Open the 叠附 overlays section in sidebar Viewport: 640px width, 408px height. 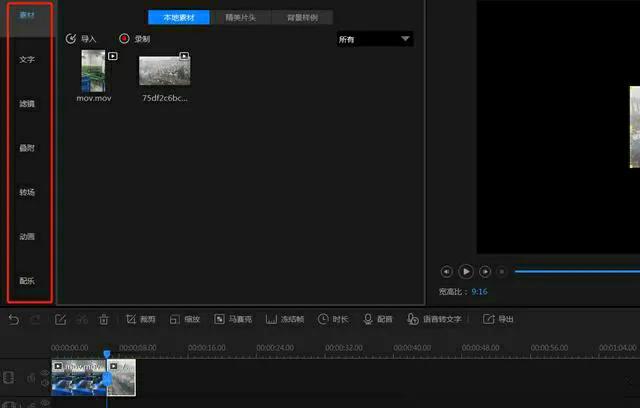coord(27,148)
